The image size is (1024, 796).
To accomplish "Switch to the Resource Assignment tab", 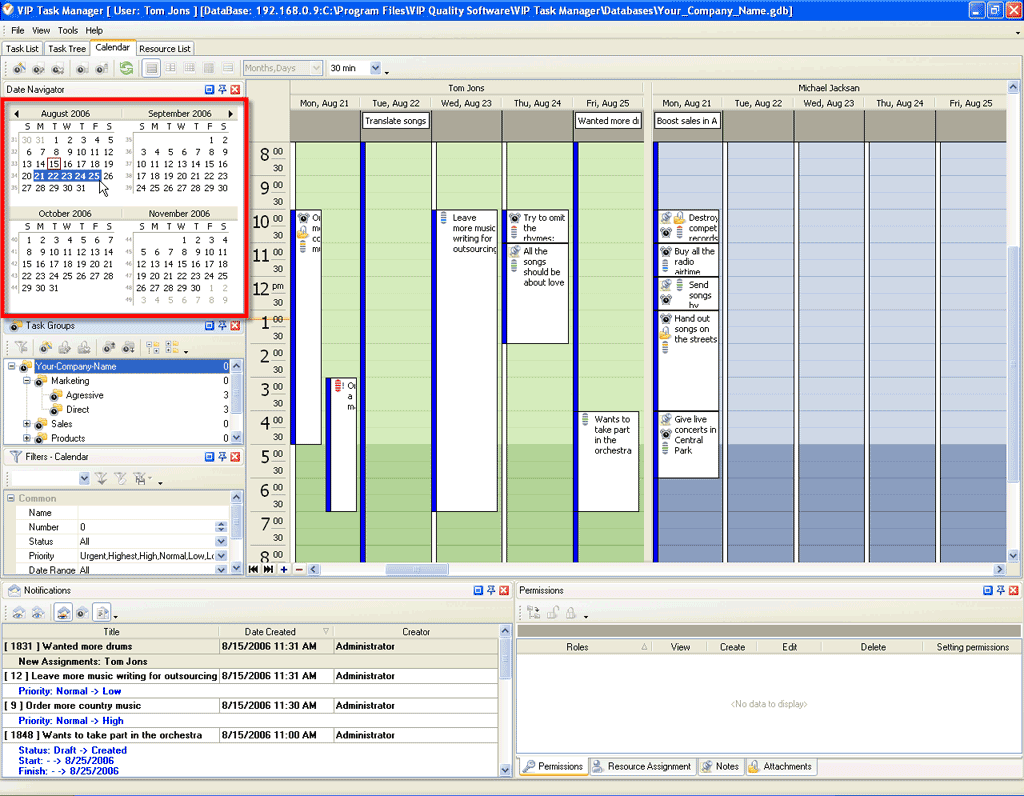I will pos(642,767).
